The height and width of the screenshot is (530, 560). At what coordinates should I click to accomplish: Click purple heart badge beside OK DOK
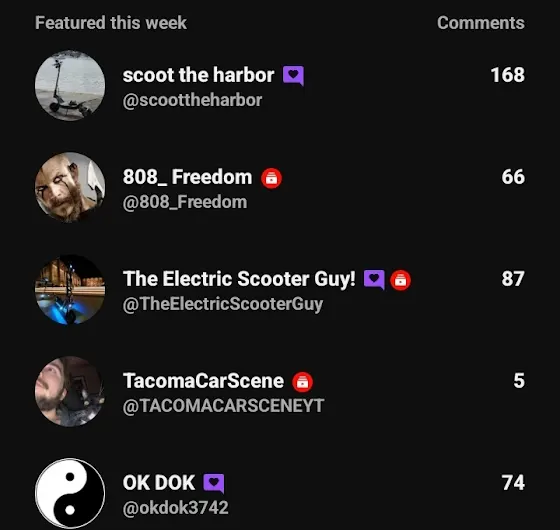click(214, 484)
